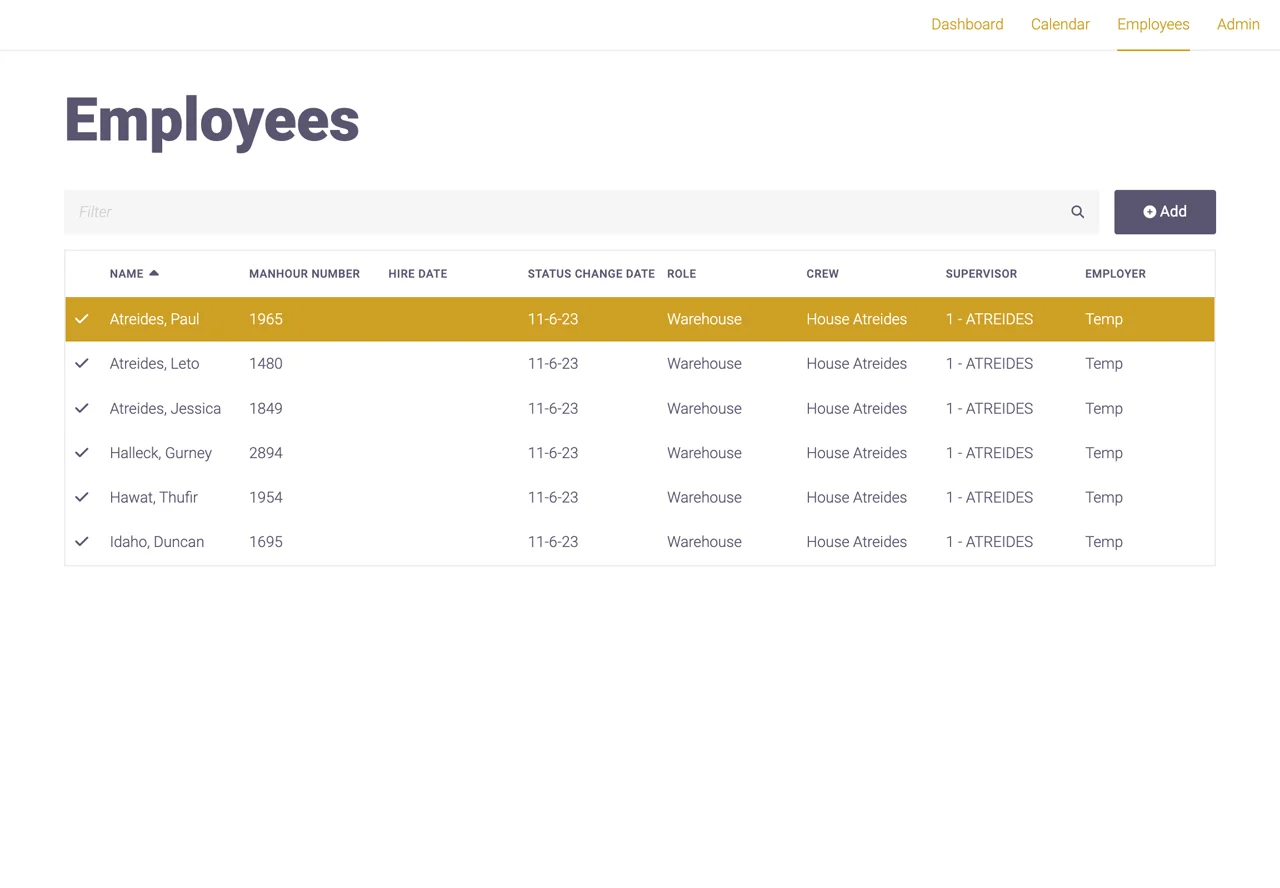Click the Add employee button

point(1165,212)
